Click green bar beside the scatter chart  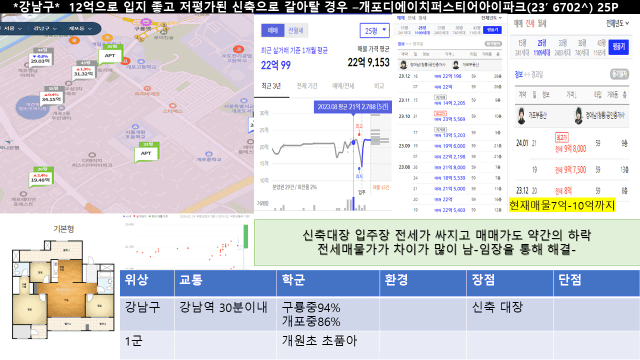tap(246, 236)
